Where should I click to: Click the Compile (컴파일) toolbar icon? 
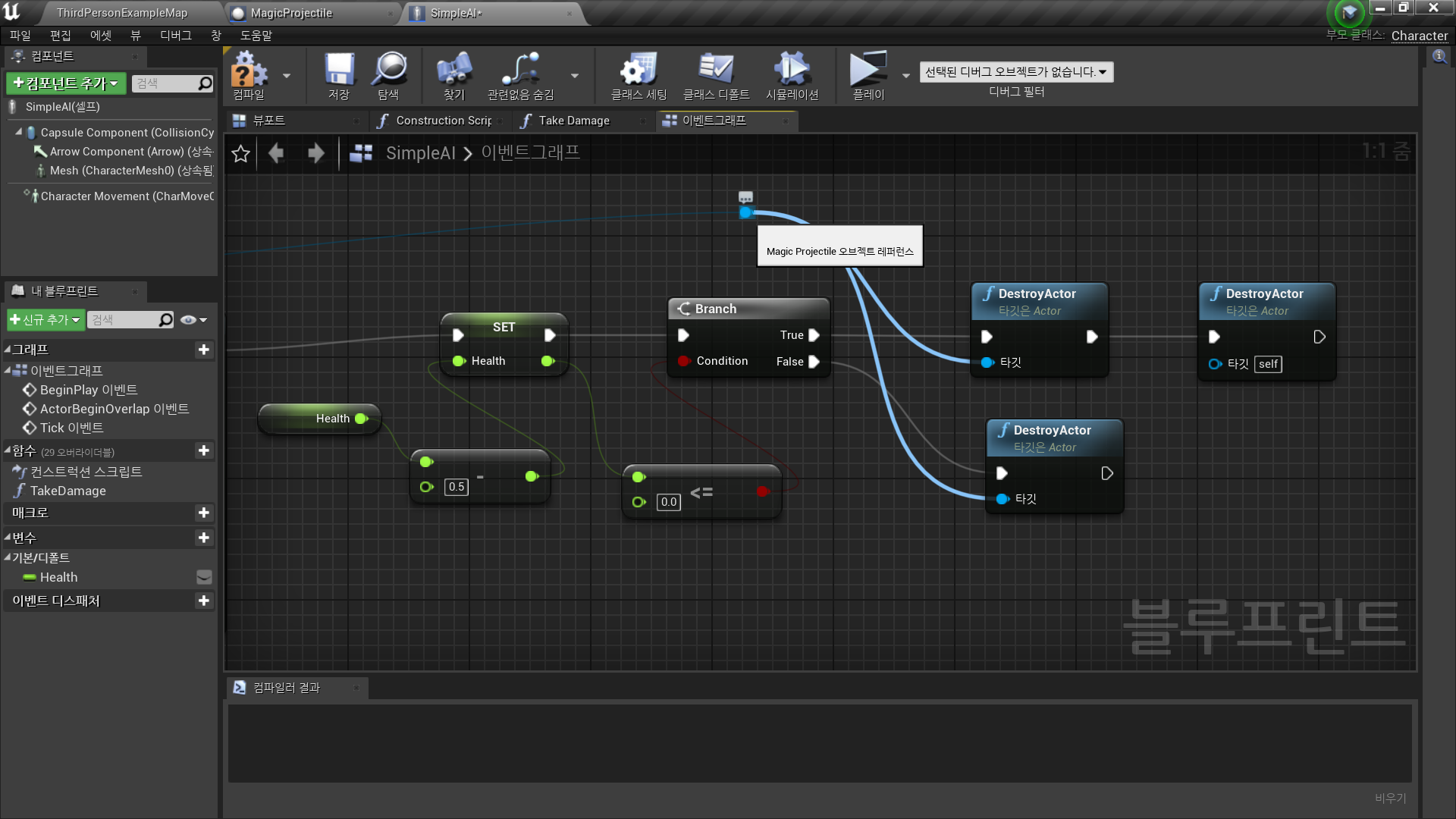click(249, 71)
